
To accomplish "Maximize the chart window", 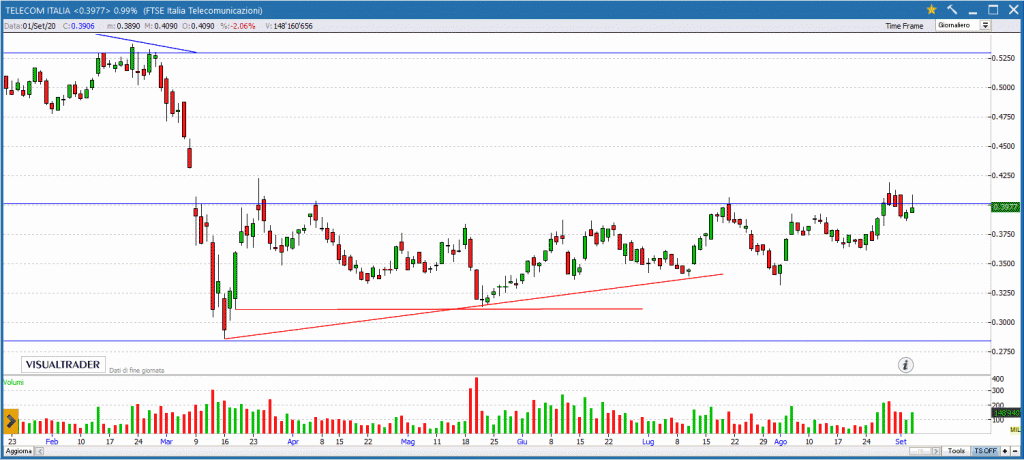I will (993, 10).
